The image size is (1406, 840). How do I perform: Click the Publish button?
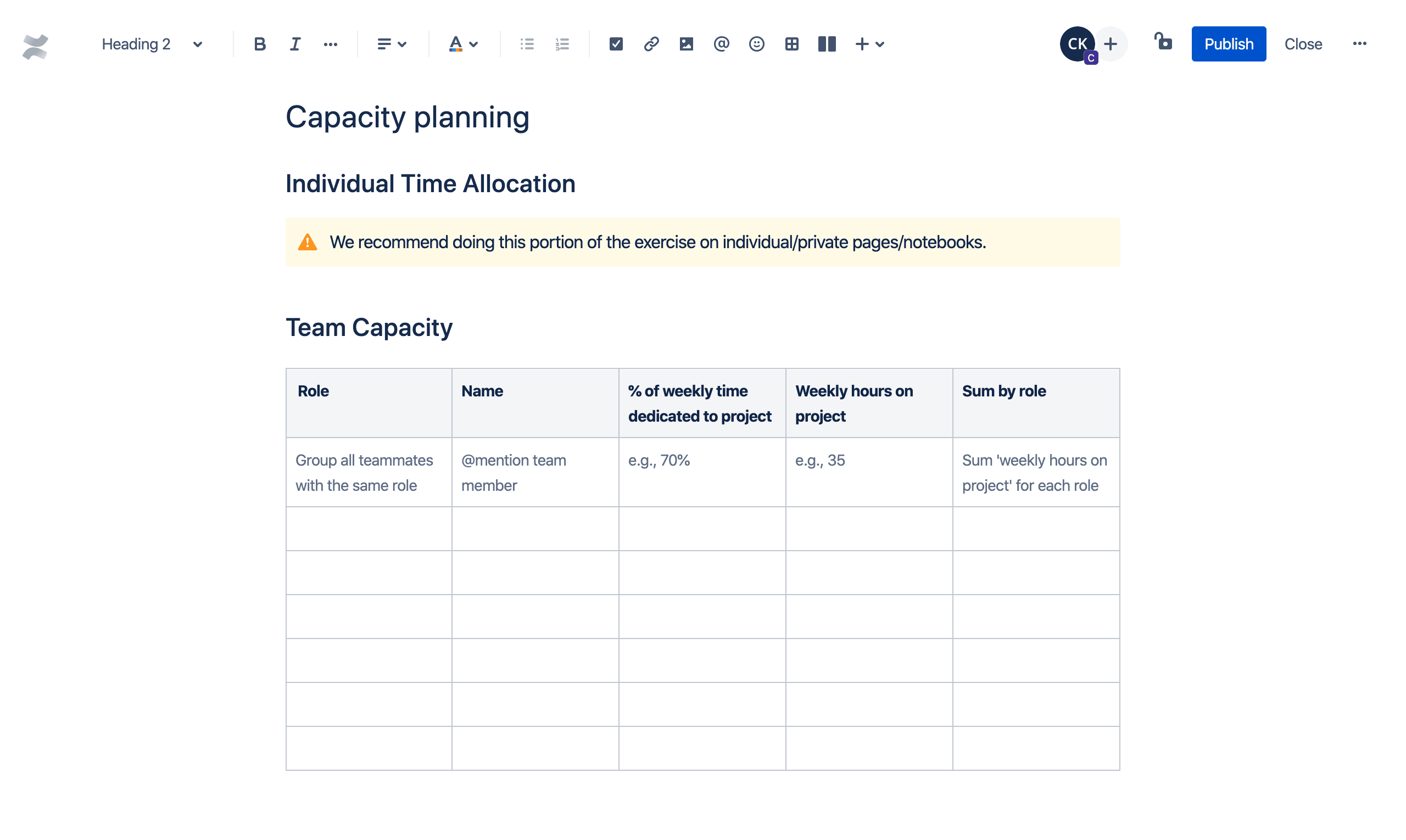(1228, 43)
